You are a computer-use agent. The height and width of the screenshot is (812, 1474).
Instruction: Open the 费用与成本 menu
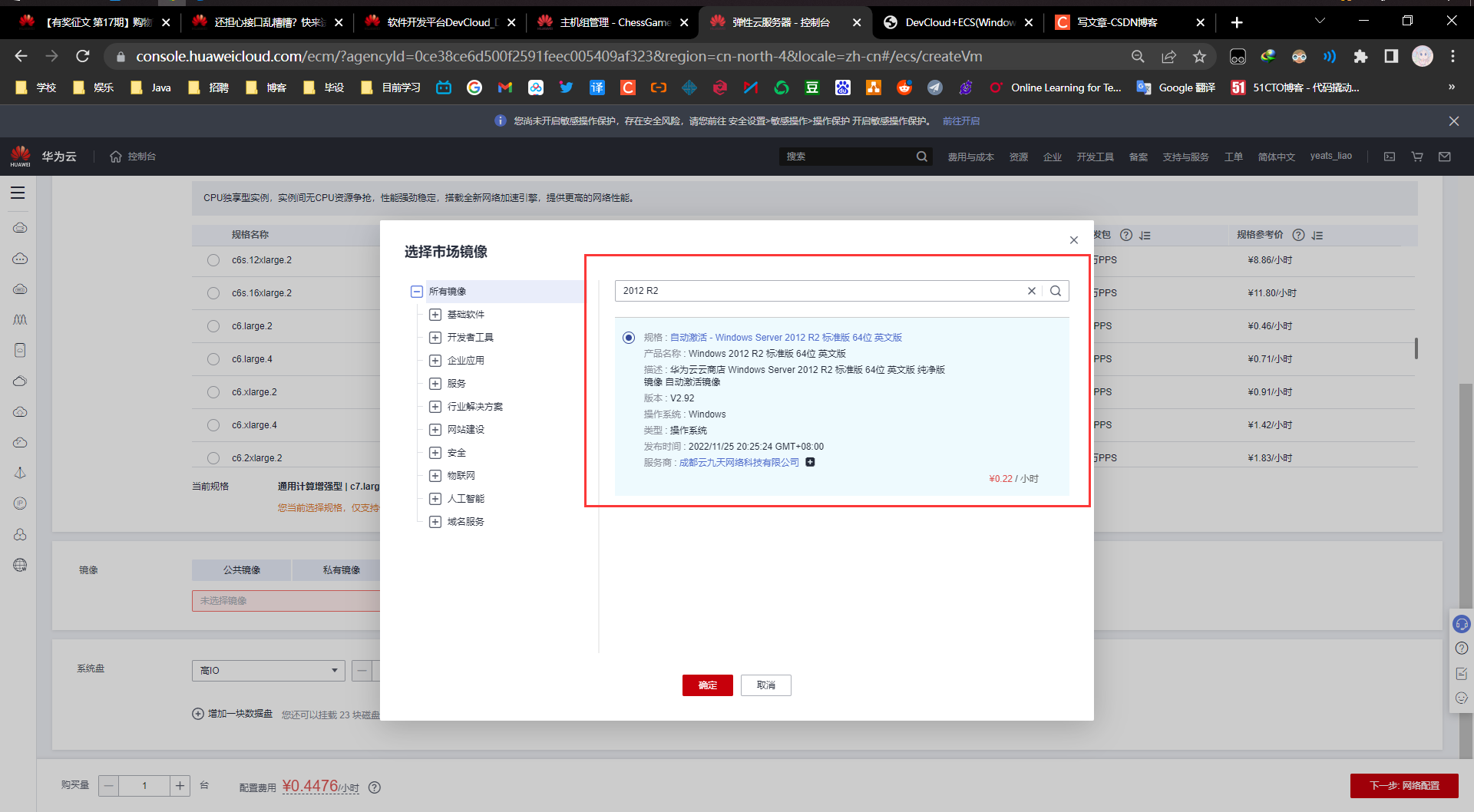tap(970, 157)
